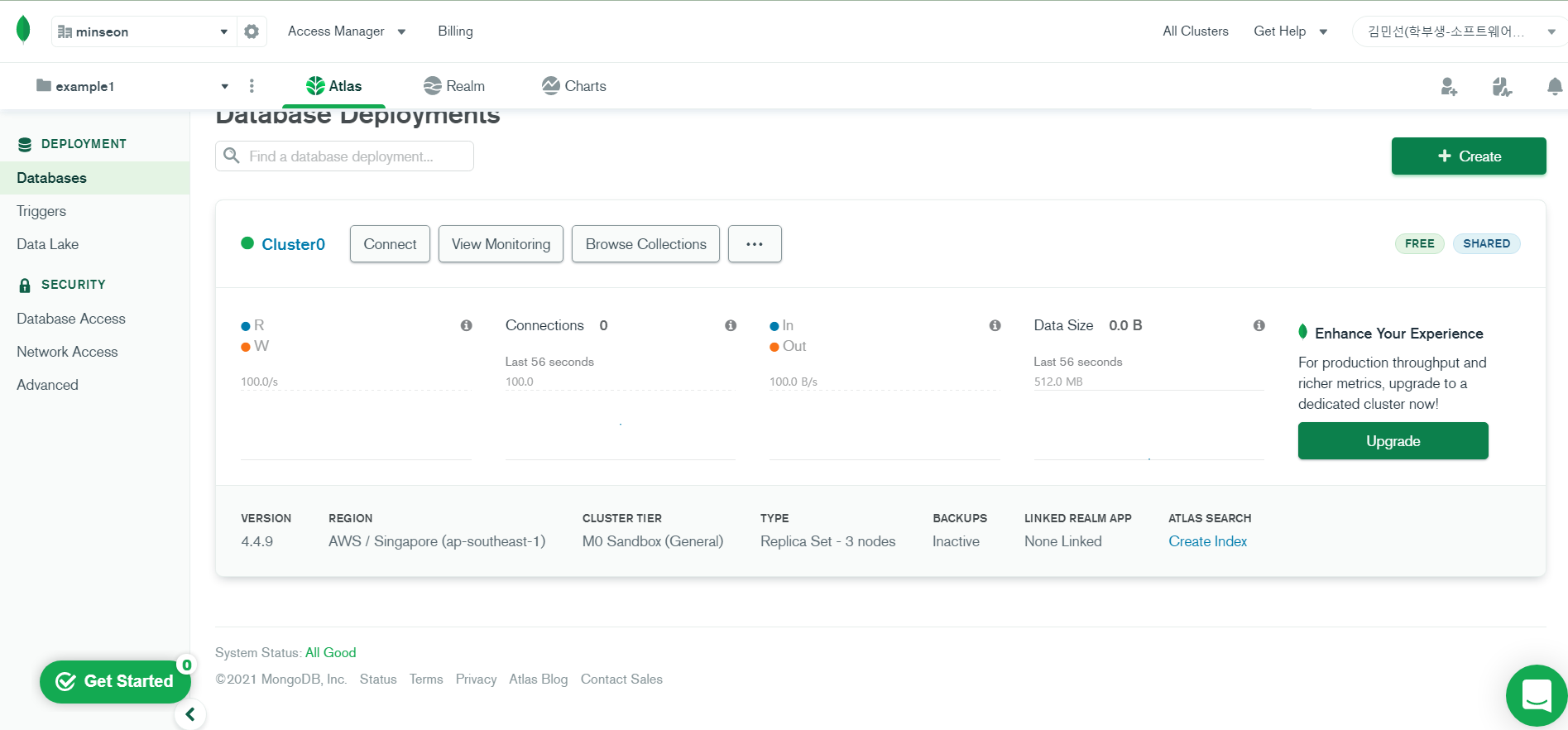The width and height of the screenshot is (1568, 730).
Task: Click View Monitoring button
Action: (501, 244)
